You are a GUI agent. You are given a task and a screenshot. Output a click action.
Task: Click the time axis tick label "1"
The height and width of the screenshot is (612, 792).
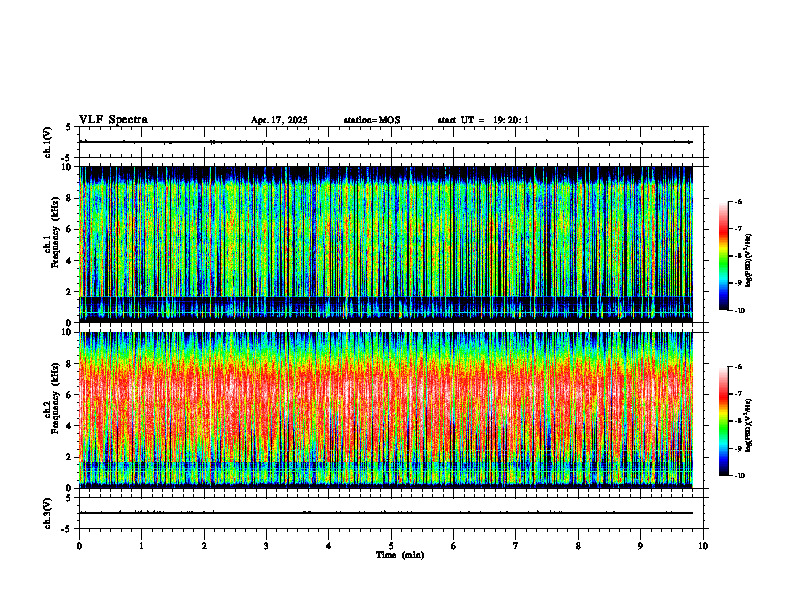click(x=141, y=546)
